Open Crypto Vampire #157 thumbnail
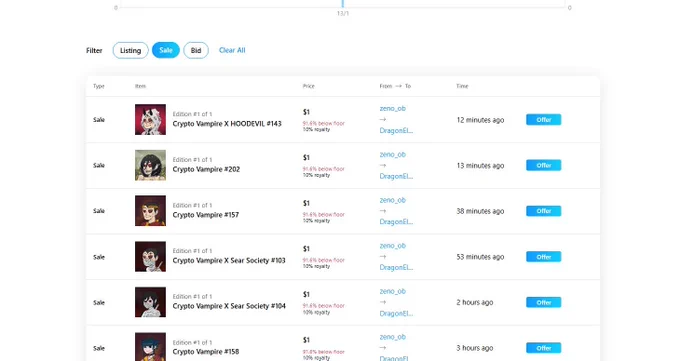 coord(150,211)
